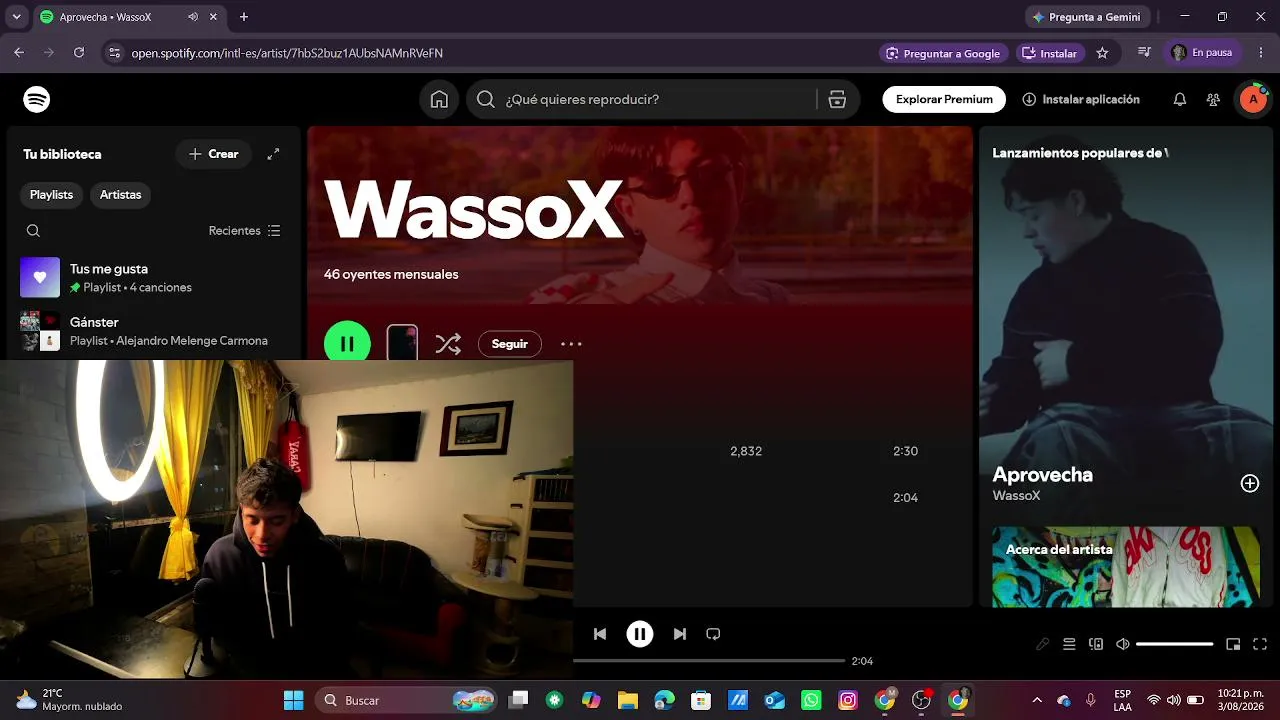1280x720 pixels.
Task: Open the weather widget
Action: click(x=68, y=700)
